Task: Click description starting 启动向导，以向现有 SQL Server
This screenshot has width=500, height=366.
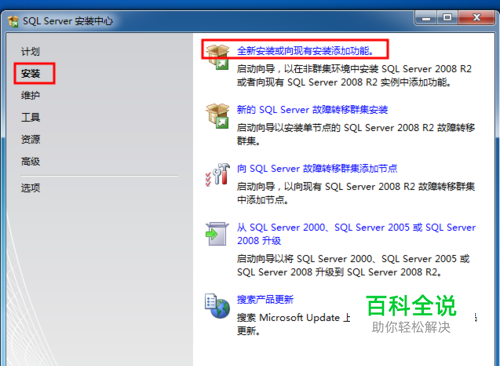Action: (x=356, y=193)
